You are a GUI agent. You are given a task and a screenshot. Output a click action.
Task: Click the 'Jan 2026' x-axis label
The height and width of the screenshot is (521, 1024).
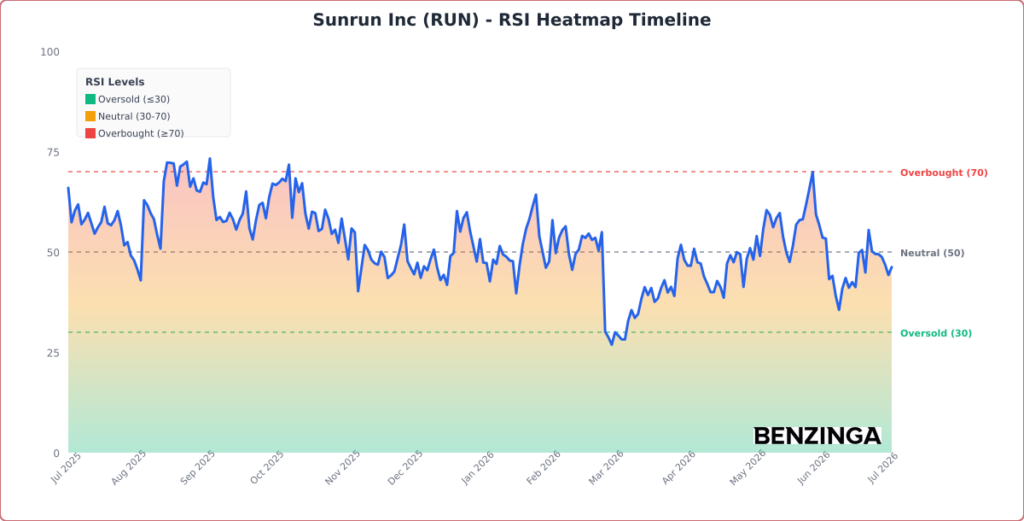tap(477, 467)
